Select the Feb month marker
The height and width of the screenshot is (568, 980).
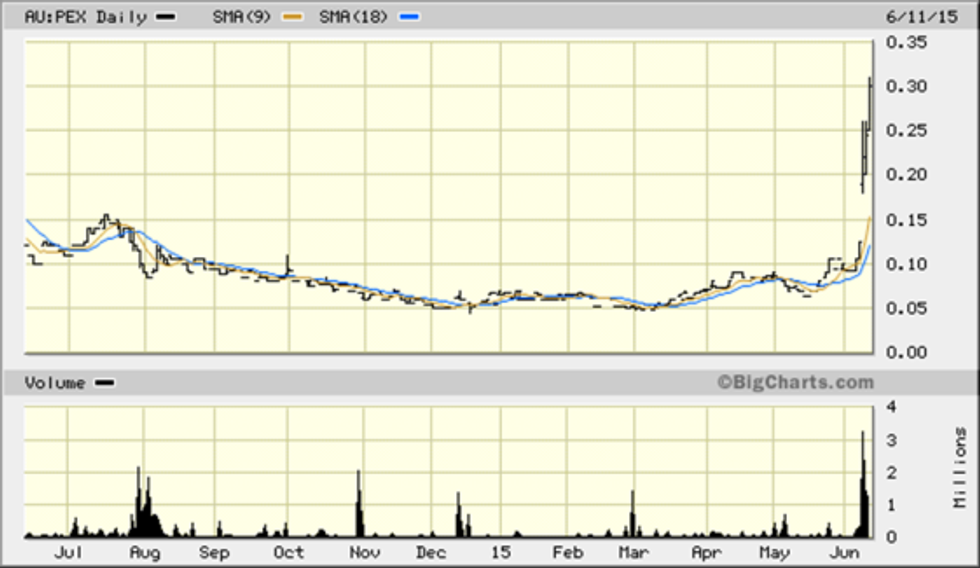568,553
